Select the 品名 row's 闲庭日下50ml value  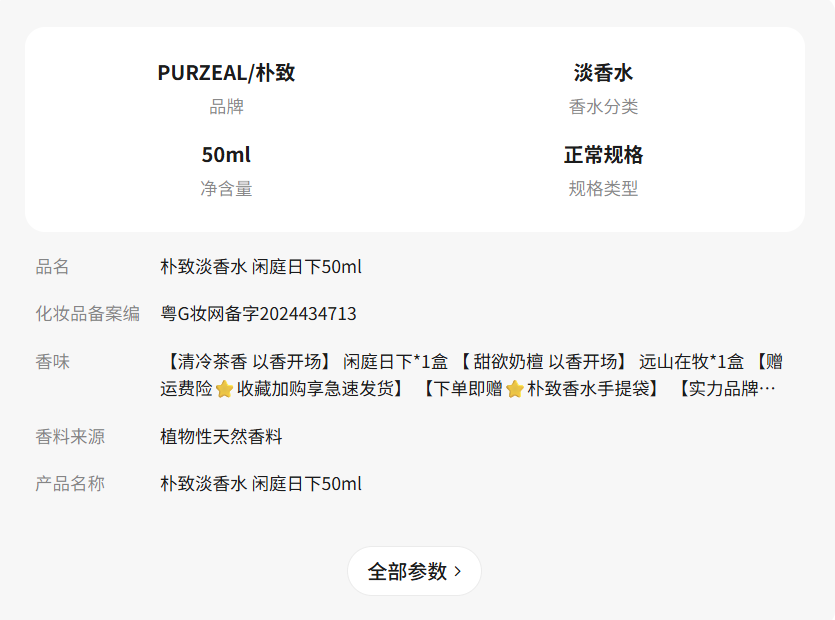(261, 267)
